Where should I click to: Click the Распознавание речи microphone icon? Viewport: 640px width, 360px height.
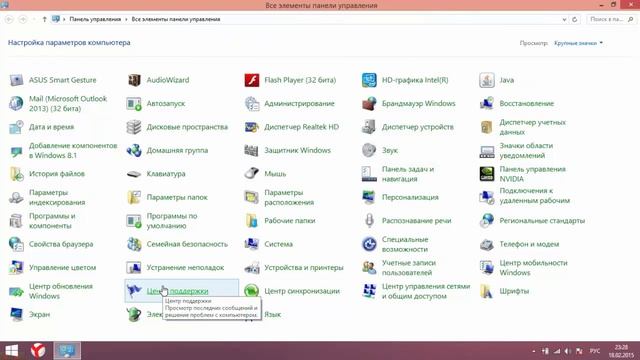point(369,221)
